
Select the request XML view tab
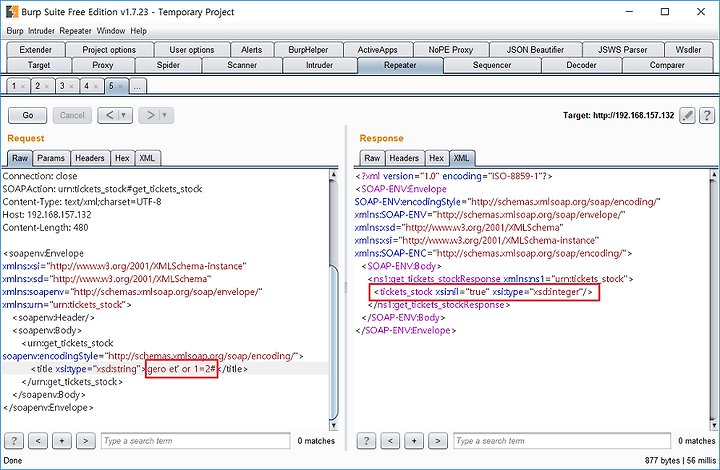147,158
